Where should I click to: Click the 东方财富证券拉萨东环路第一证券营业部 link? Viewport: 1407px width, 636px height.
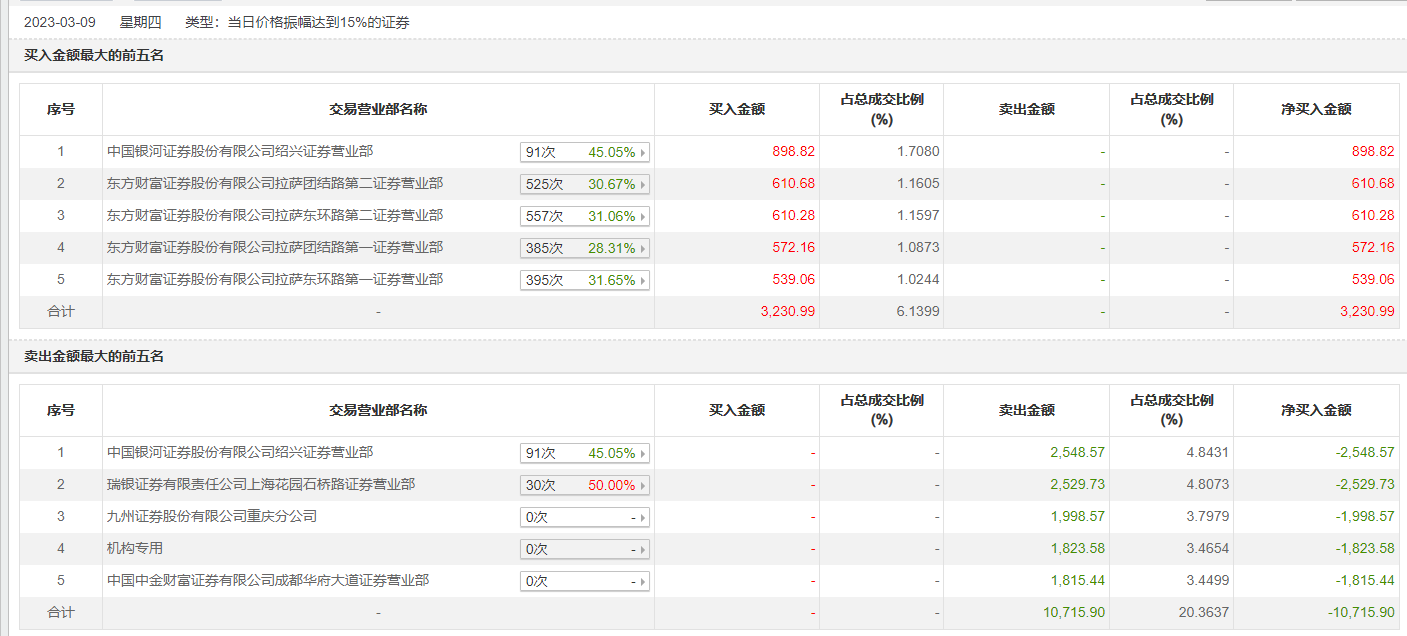tap(275, 279)
